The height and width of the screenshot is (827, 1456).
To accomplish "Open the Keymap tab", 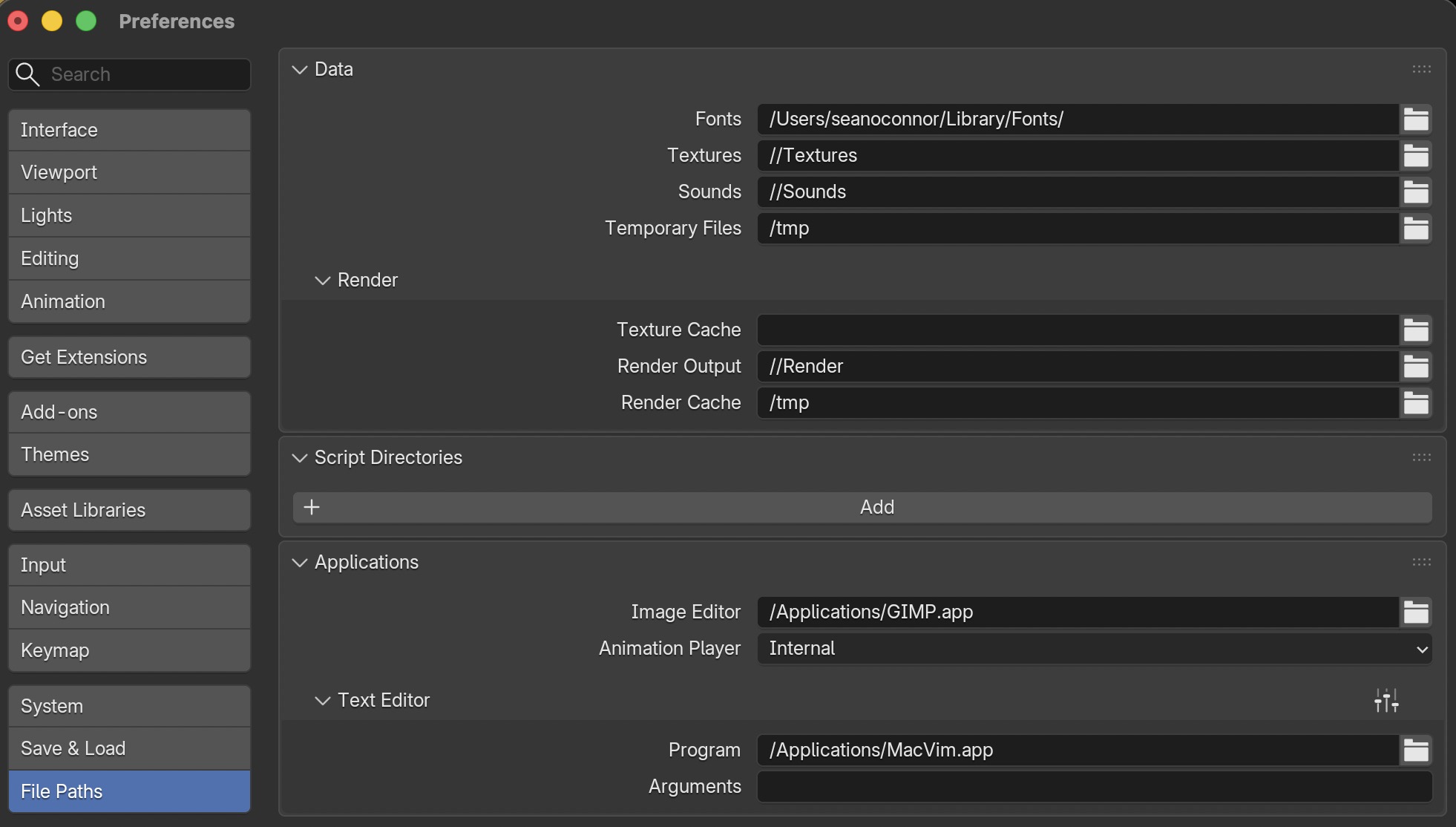I will coord(129,650).
